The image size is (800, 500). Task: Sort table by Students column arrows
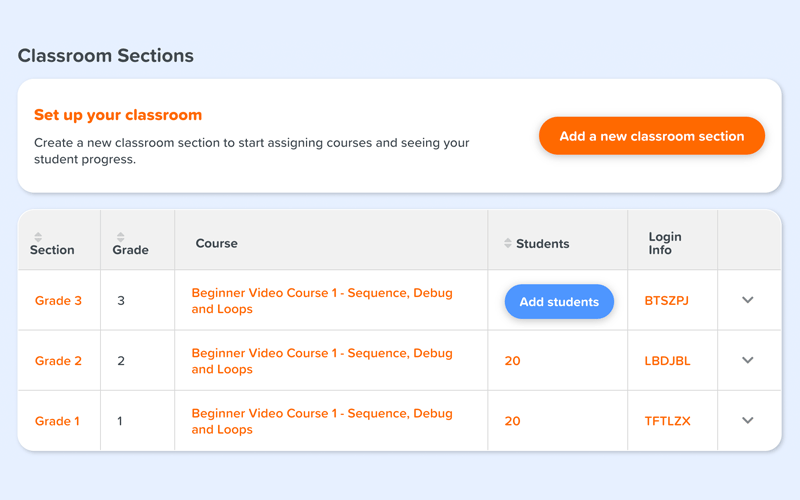point(508,244)
